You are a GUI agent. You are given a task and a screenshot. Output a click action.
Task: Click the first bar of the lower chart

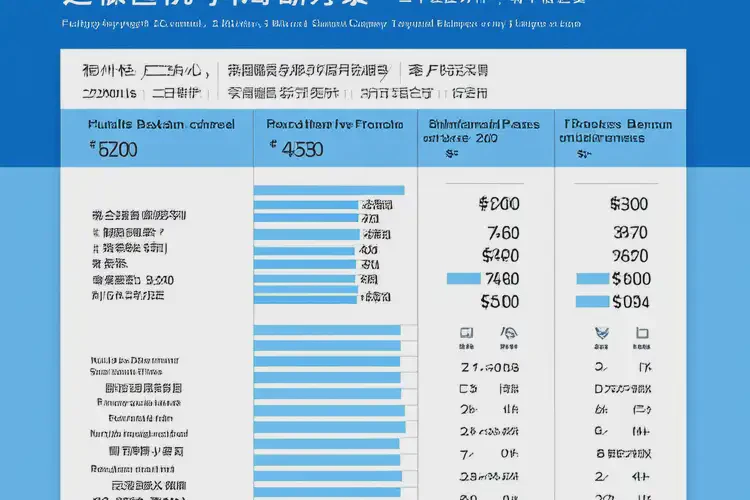click(x=327, y=331)
